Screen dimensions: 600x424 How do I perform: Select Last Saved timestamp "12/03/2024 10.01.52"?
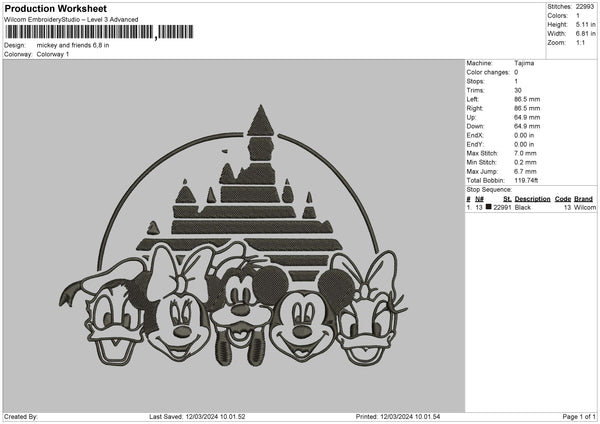pos(215,416)
